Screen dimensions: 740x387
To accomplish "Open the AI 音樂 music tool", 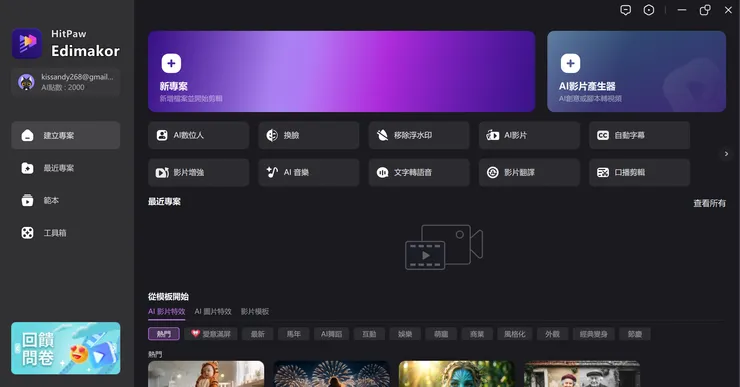I will pos(309,172).
